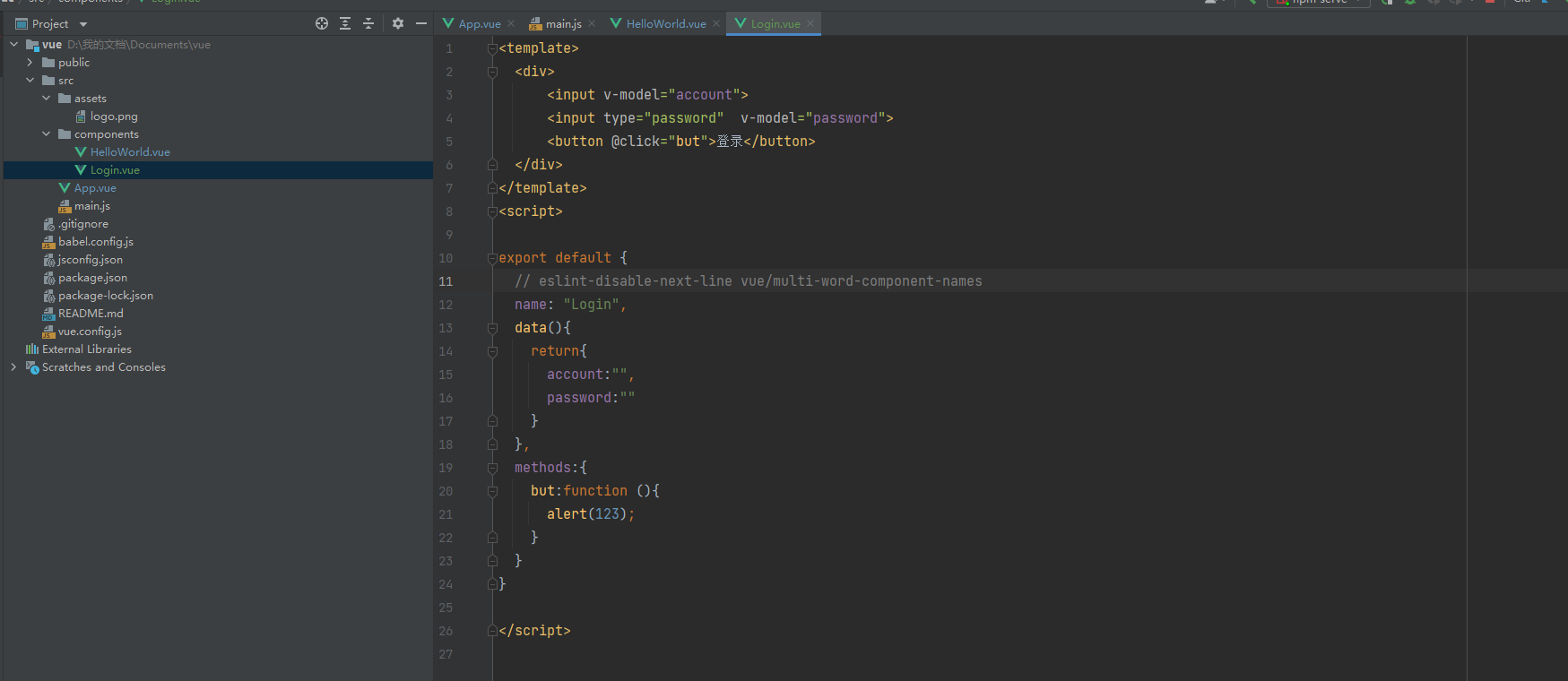Screen dimensions: 1568x681
Task: Fold the div block at line 2
Action: (x=492, y=72)
